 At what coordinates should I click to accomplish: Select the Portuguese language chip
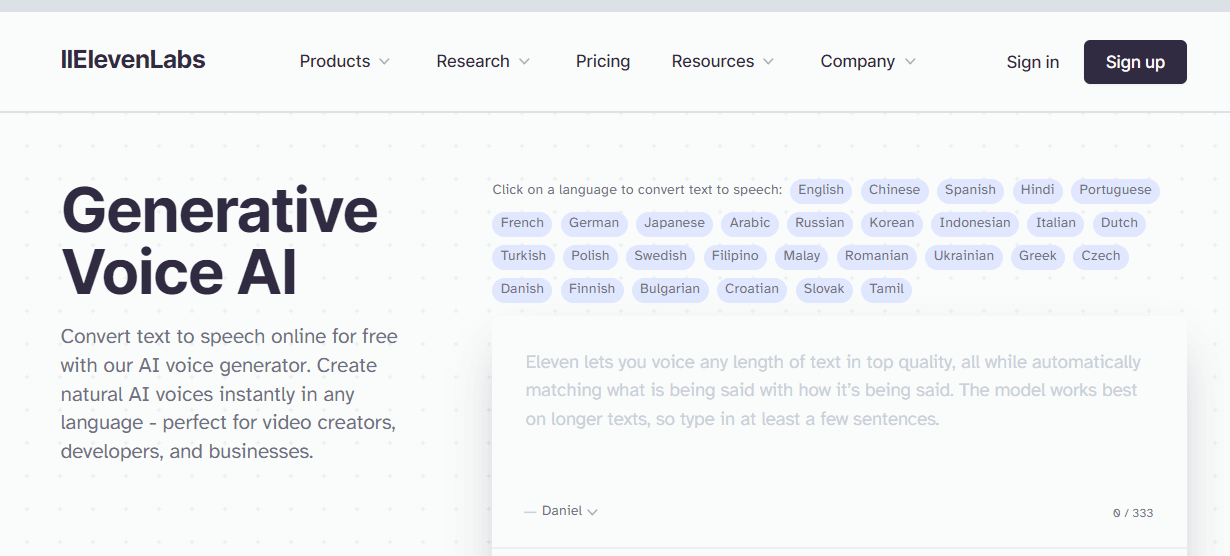(x=1115, y=190)
